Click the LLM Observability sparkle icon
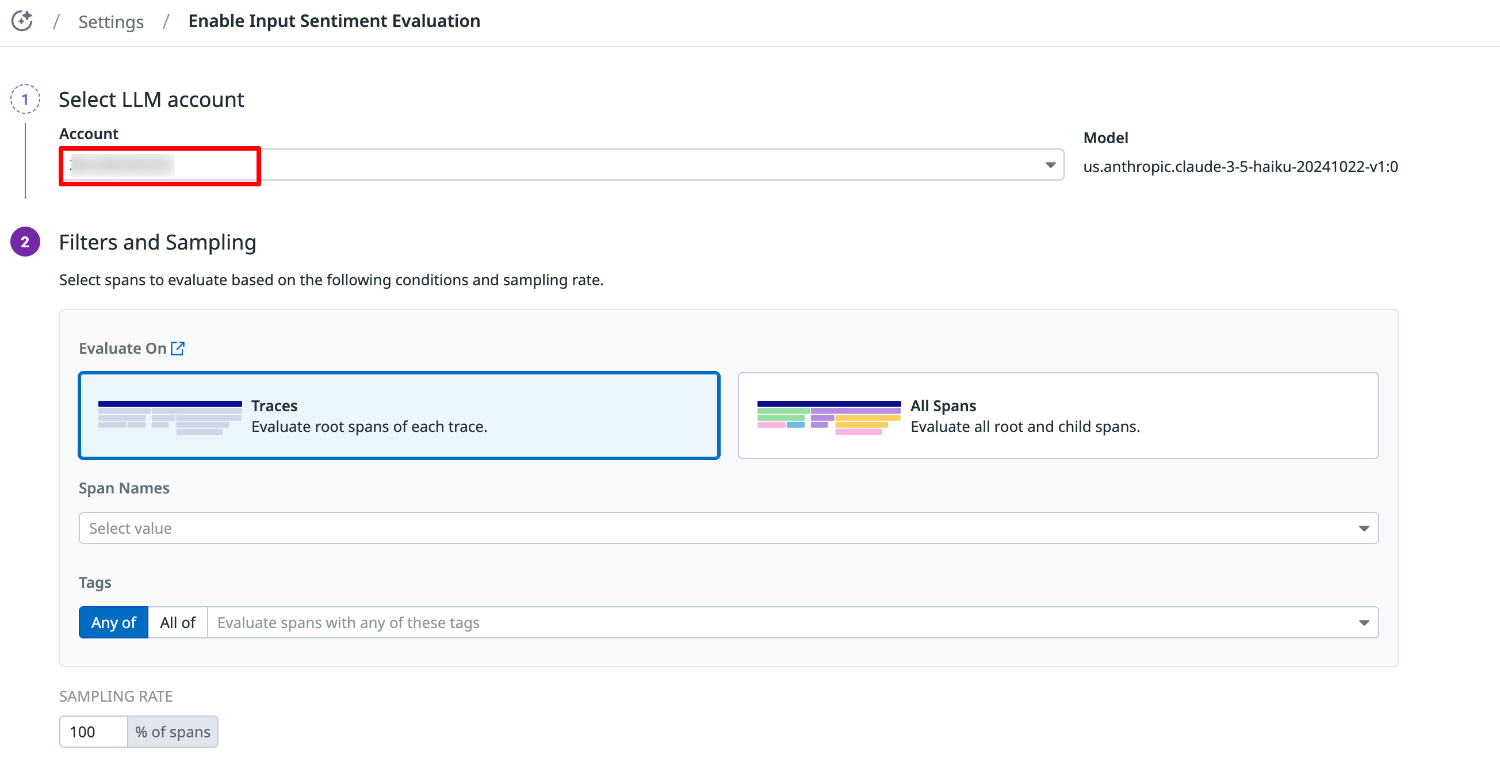The height and width of the screenshot is (777, 1500). 22,21
